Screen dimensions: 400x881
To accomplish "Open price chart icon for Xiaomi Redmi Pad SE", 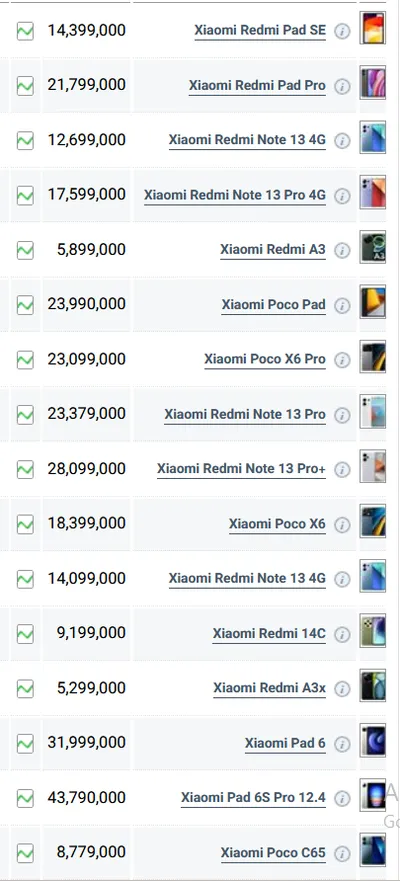I will pos(25,31).
